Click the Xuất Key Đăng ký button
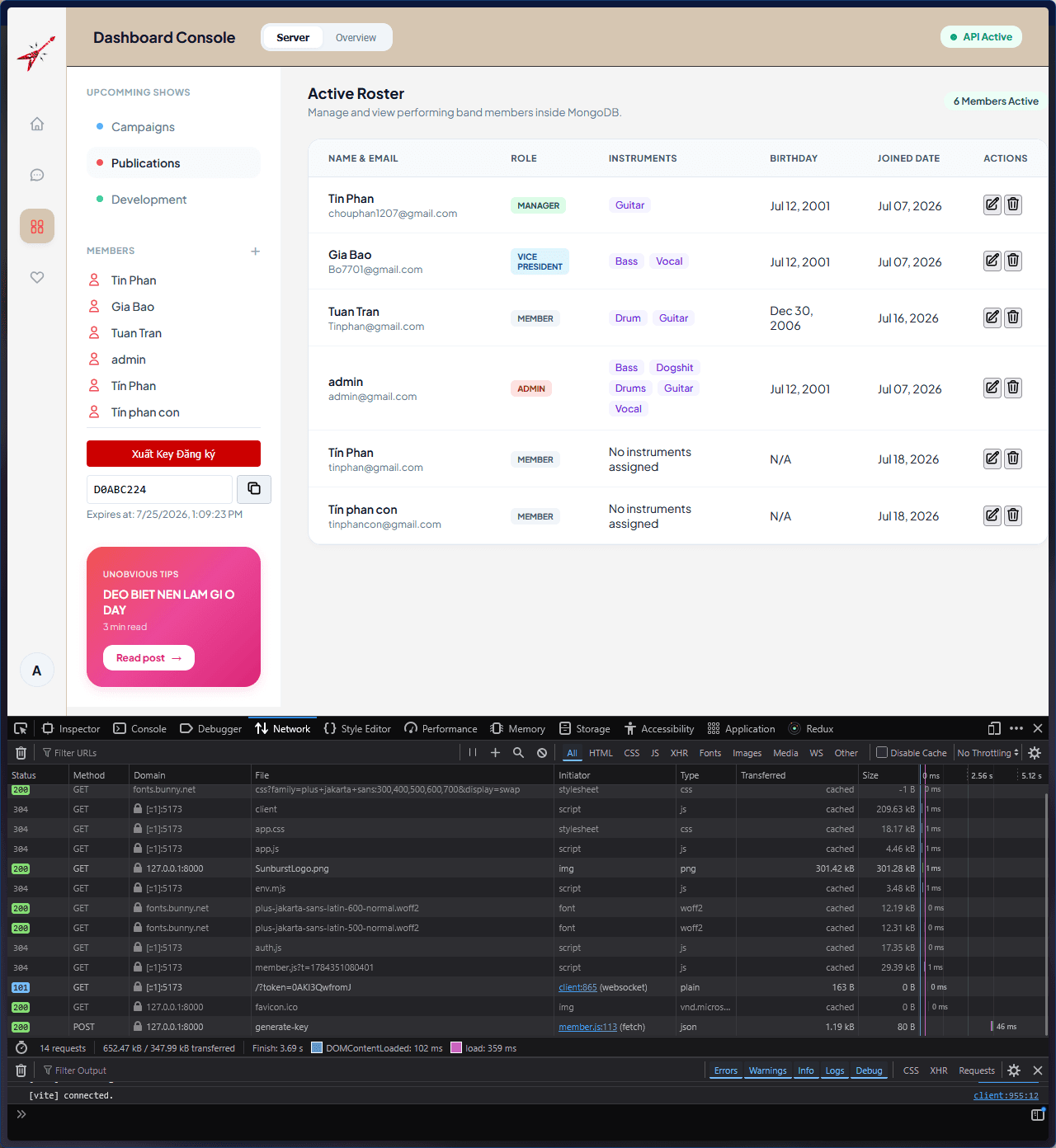The width and height of the screenshot is (1056, 1148). 173,454
